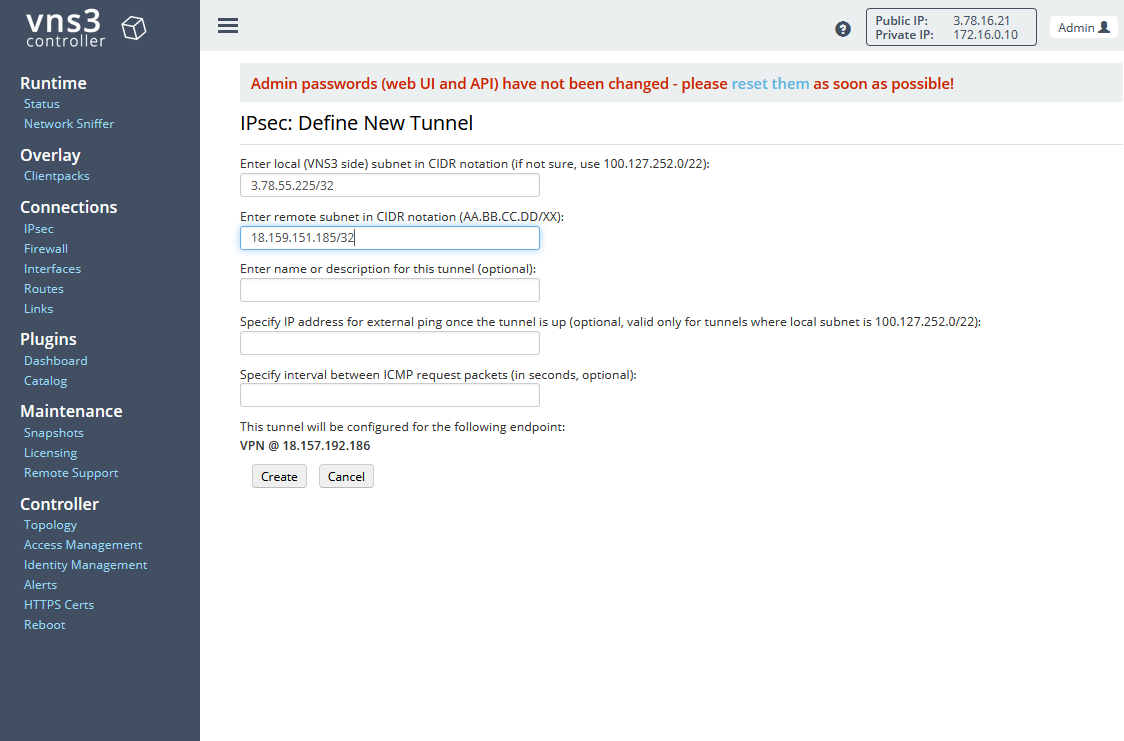Go to Identity Management settings
The width and height of the screenshot is (1124, 741).
[x=85, y=564]
